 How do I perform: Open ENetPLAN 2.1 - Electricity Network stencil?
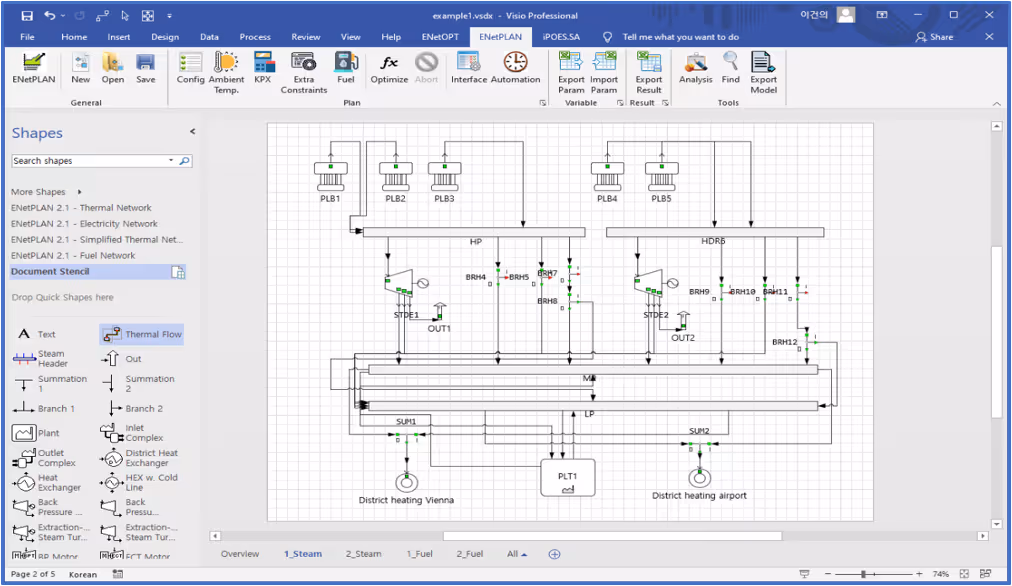(84, 223)
